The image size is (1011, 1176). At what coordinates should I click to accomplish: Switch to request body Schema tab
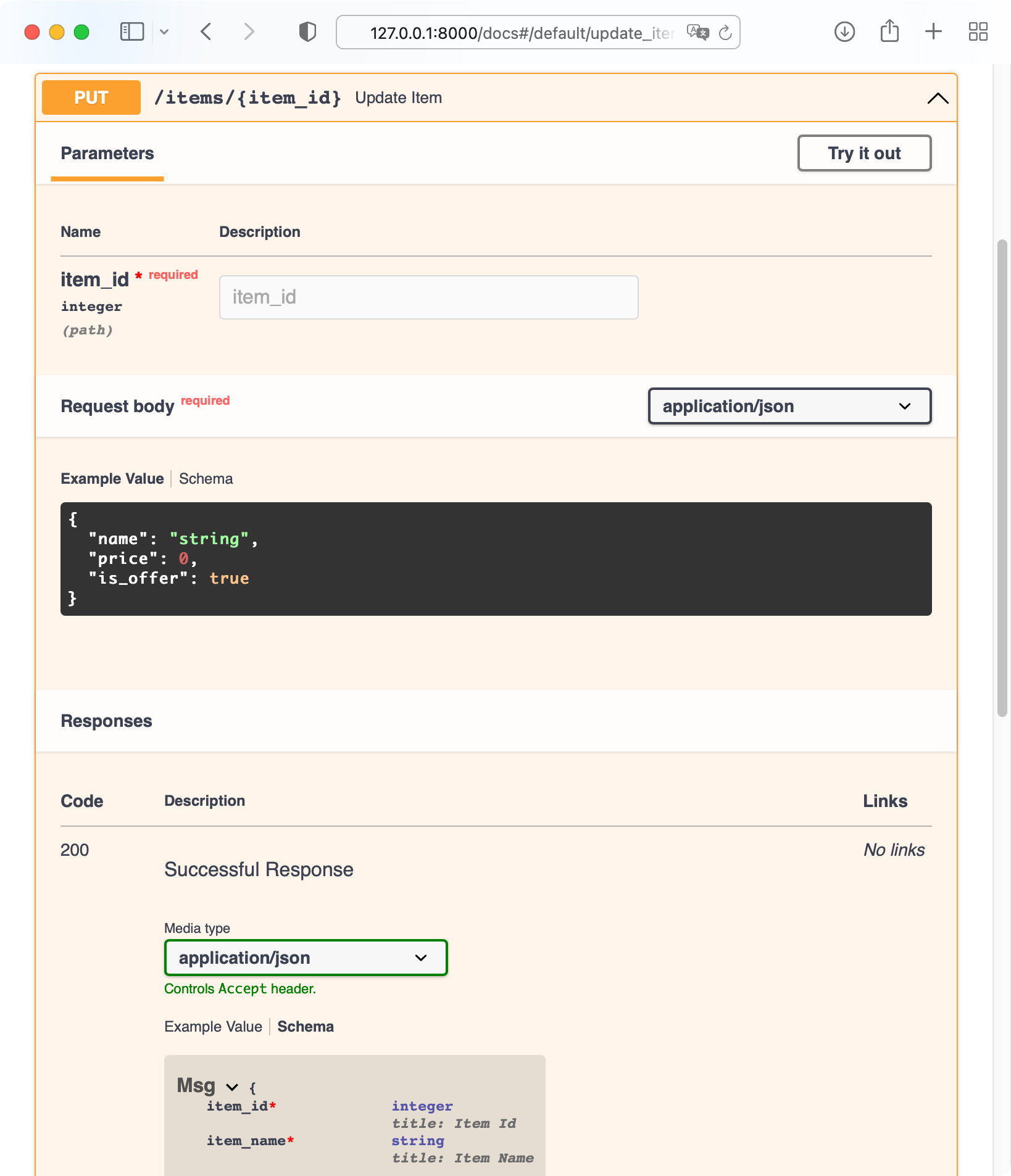click(206, 479)
